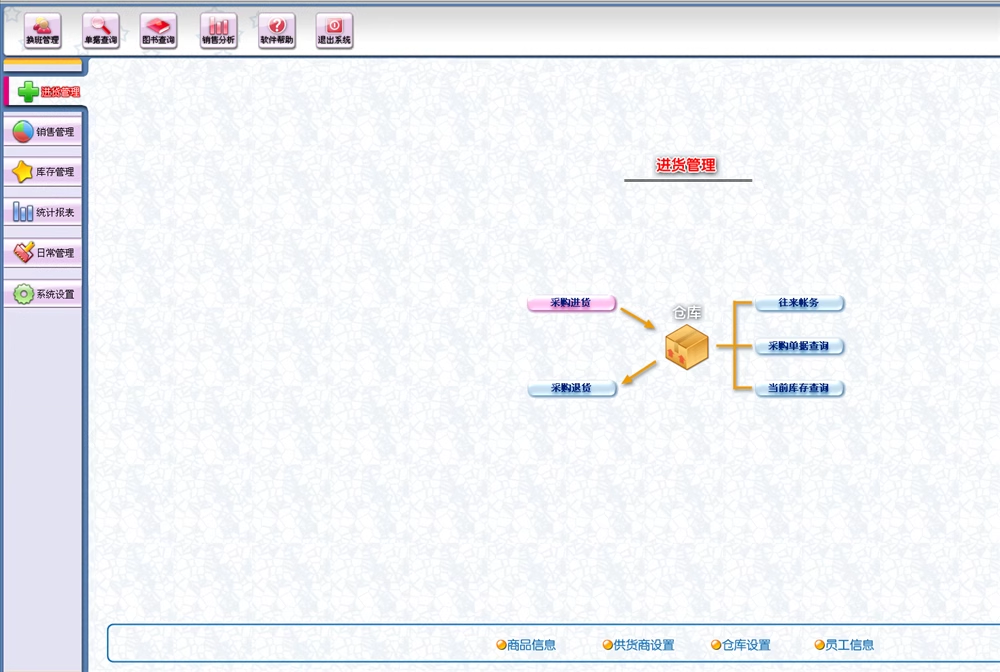Open 软件帮助 software help toolbar icon
The height and width of the screenshot is (672, 1000).
pos(277,31)
